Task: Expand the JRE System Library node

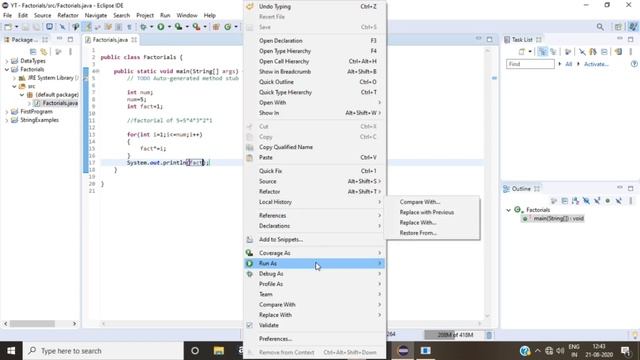Action: point(14,78)
